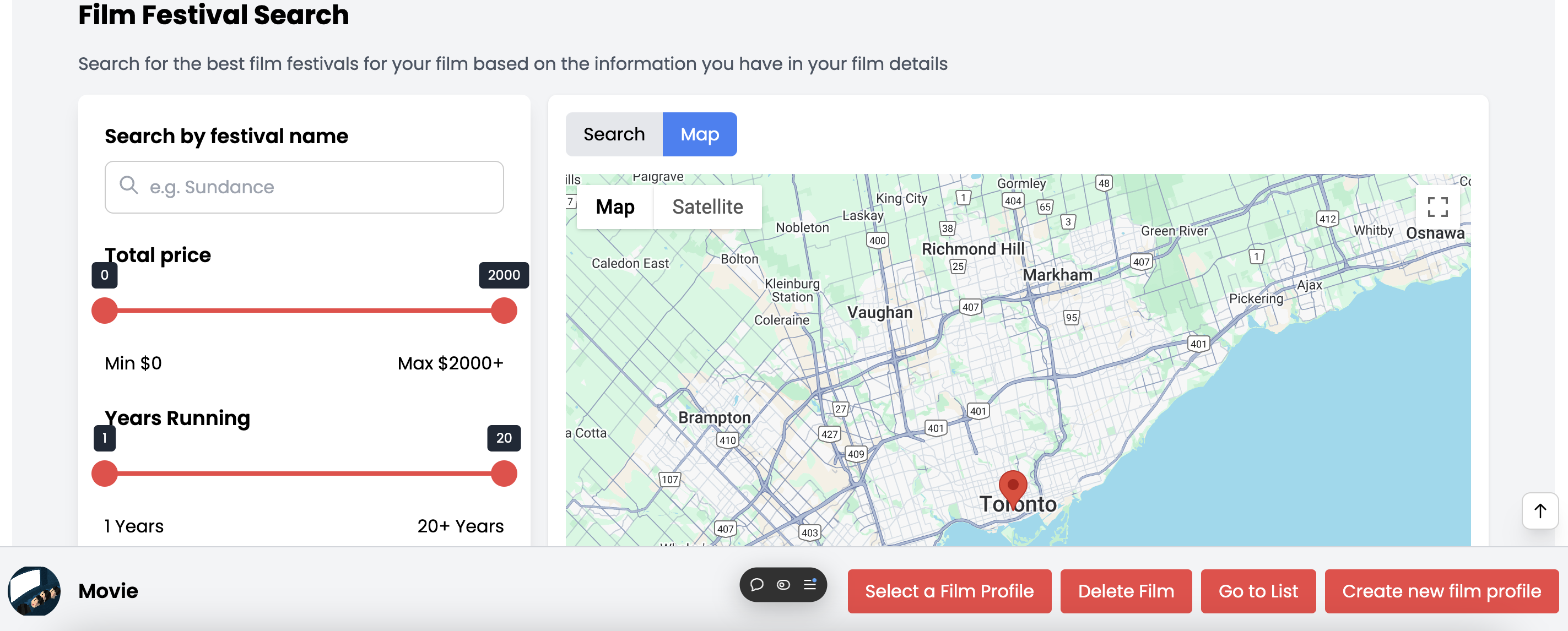The image size is (1568, 631).
Task: Click the 20 years value badge
Action: pyautogui.click(x=504, y=438)
